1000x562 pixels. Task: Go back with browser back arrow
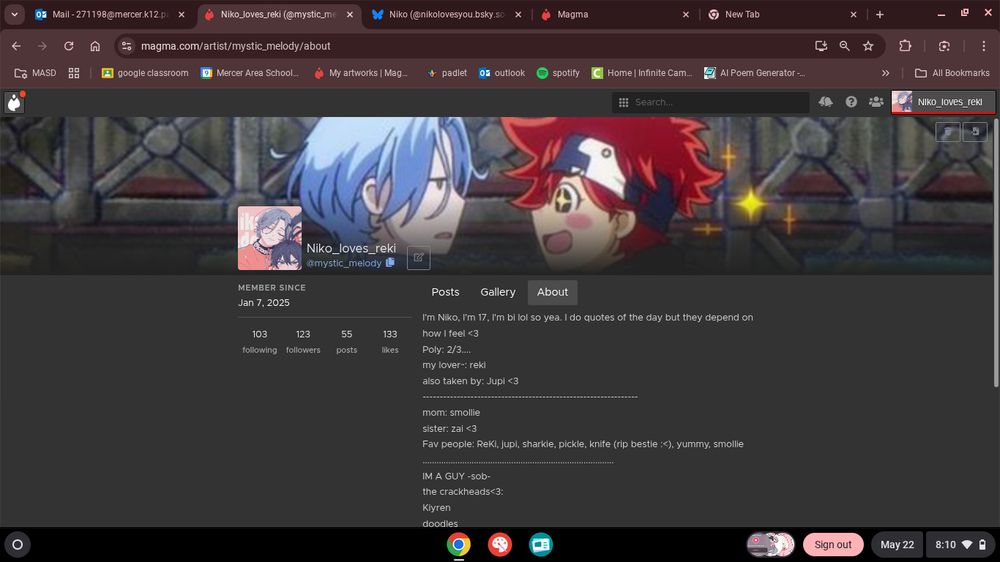coord(17,46)
